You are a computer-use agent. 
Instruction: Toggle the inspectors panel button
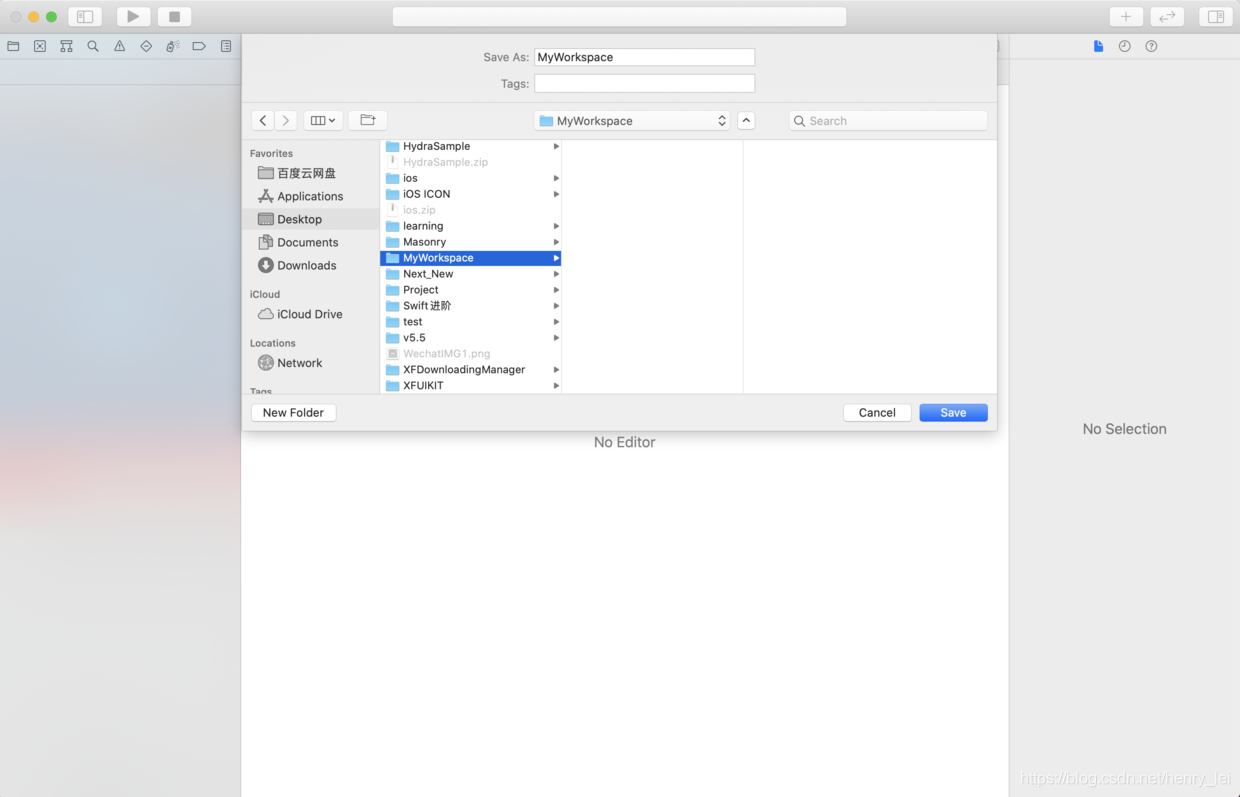1216,17
